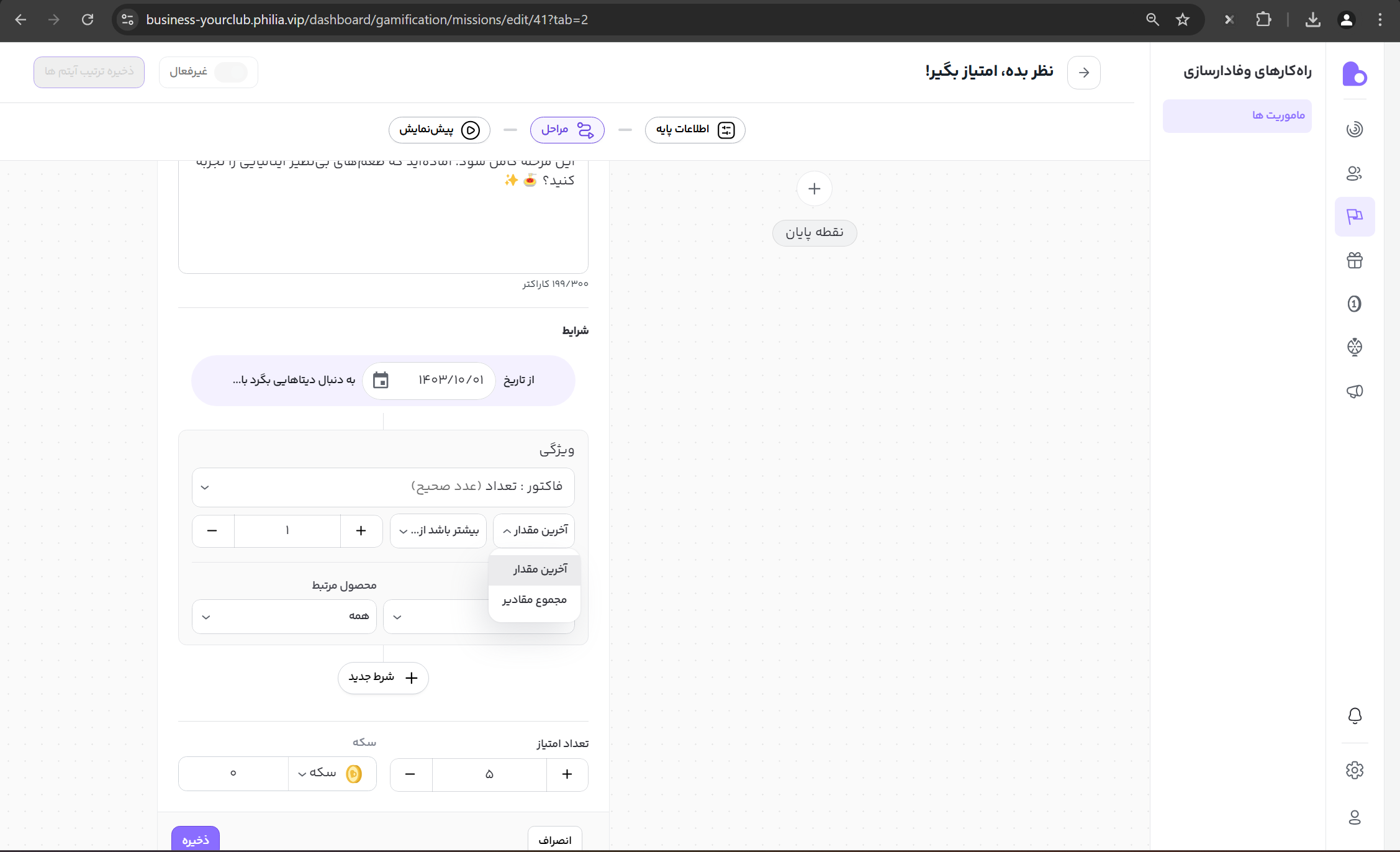This screenshot has height=852, width=1400.
Task: Open the بیشتر باشد از comparison dropdown
Action: 438,530
